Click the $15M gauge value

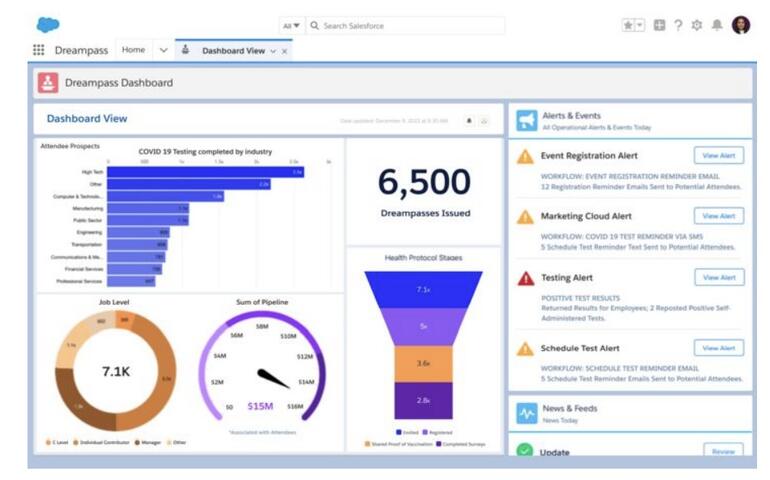[x=260, y=406]
